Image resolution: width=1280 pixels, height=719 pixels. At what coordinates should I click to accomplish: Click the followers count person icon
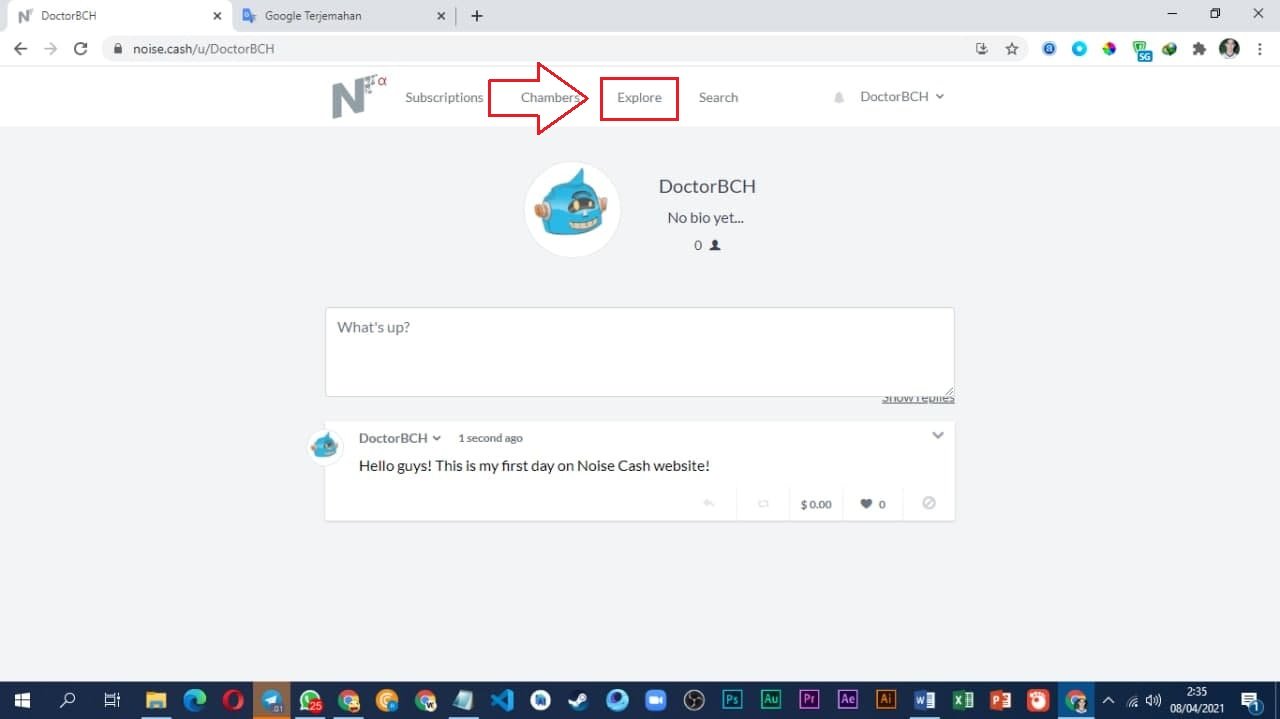click(715, 245)
